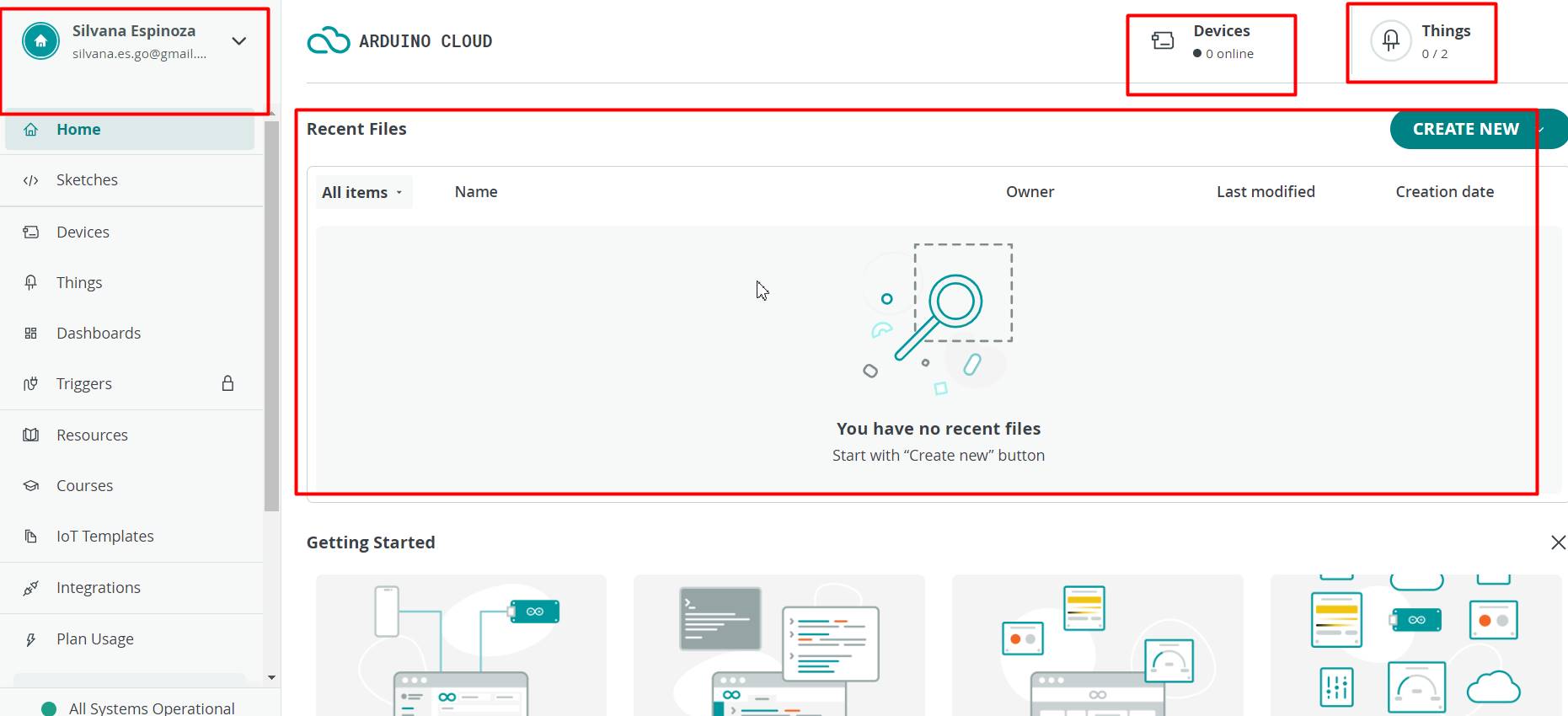This screenshot has height=716, width=1568.
Task: Open the Integrations menu item
Action: coord(131,588)
